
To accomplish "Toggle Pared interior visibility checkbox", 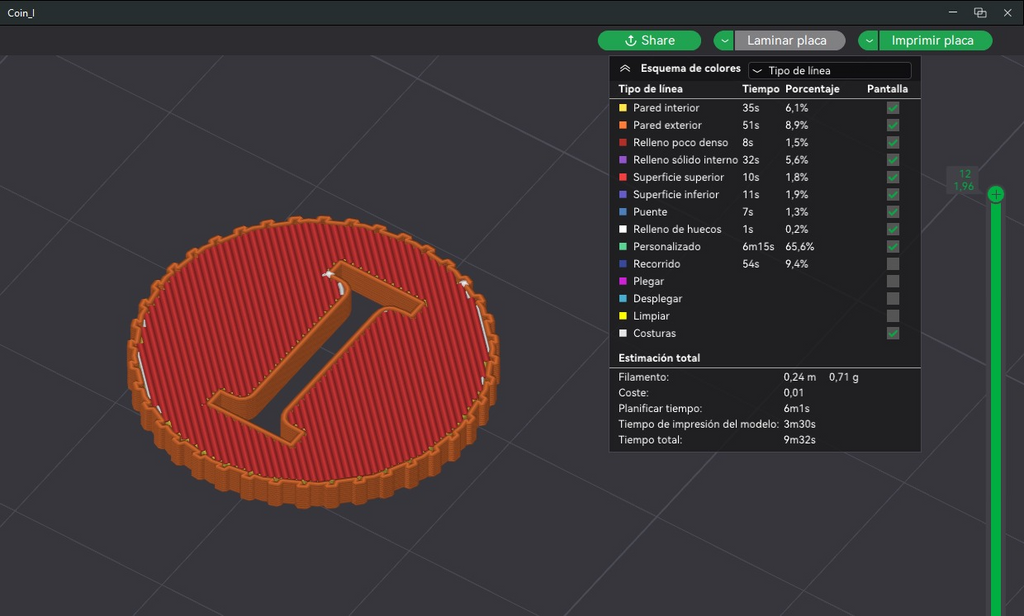I will click(893, 108).
